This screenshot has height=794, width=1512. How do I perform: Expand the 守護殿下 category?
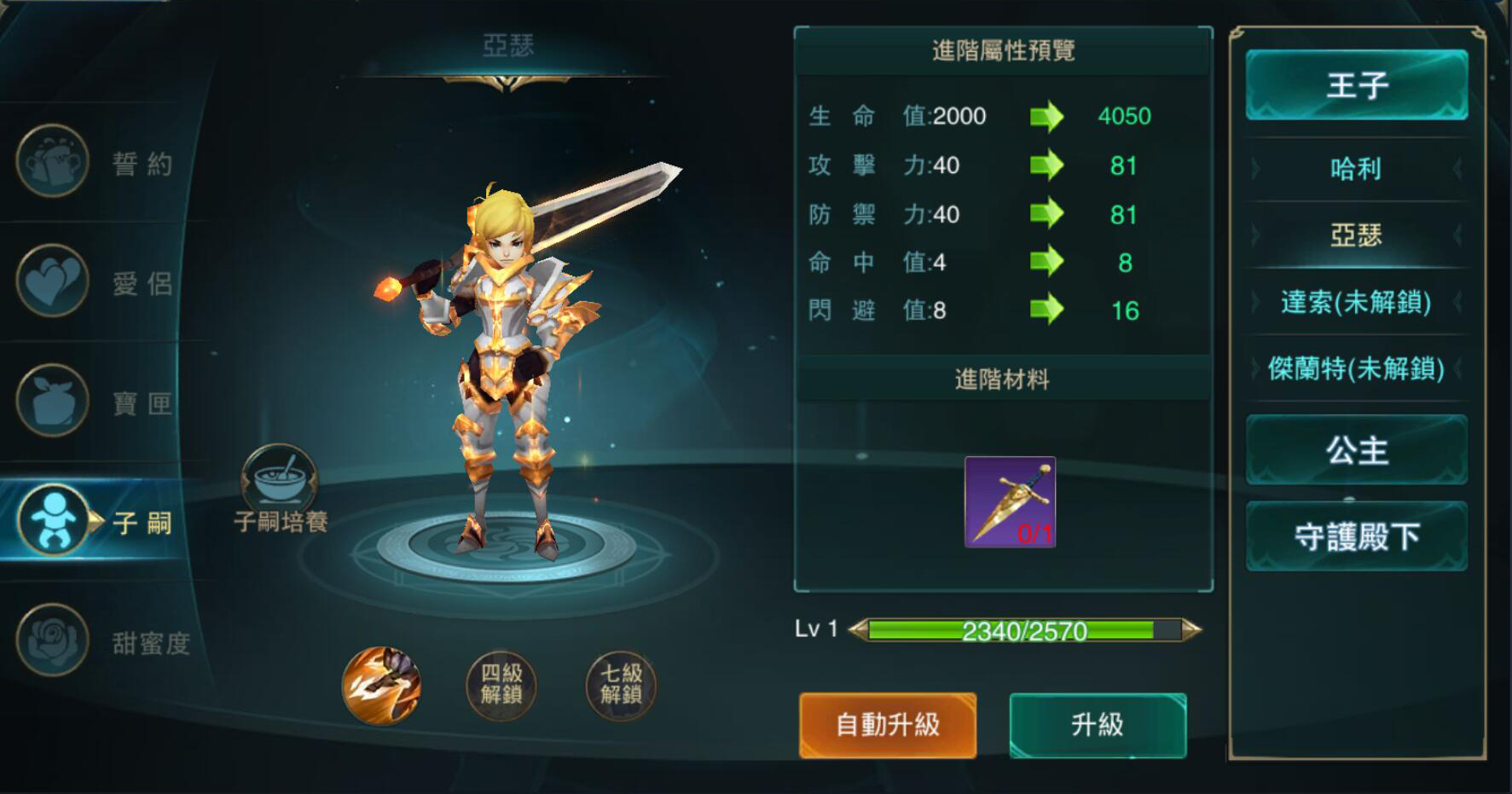pyautogui.click(x=1357, y=536)
